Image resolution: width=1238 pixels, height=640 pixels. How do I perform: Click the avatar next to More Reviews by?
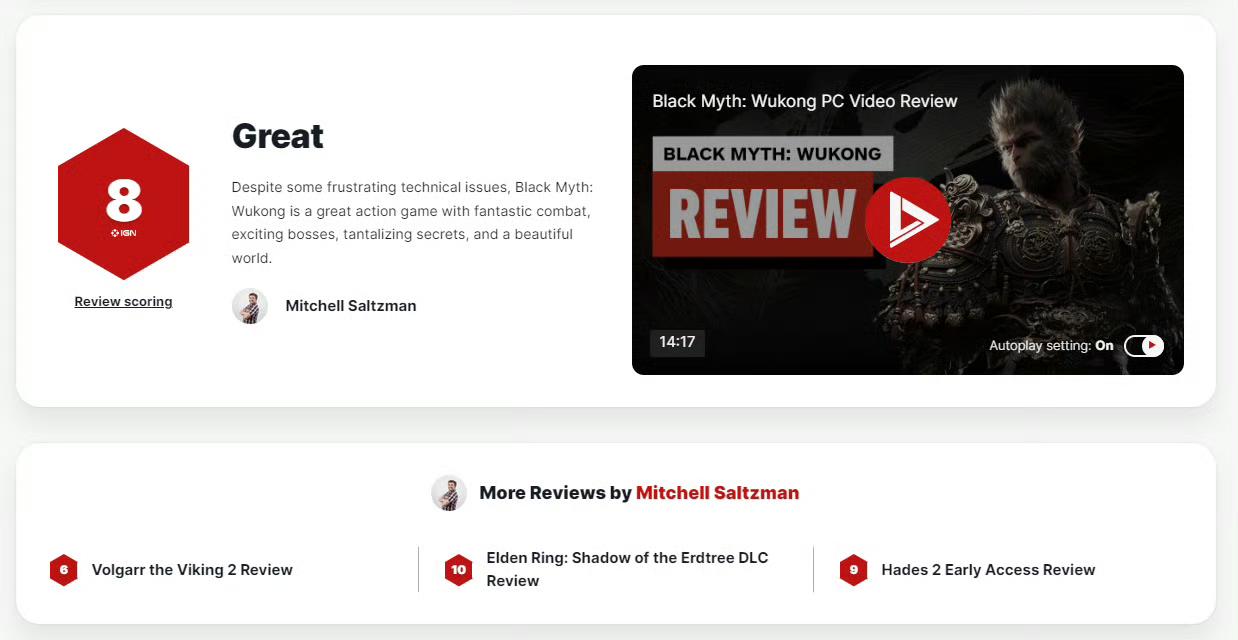click(x=449, y=493)
